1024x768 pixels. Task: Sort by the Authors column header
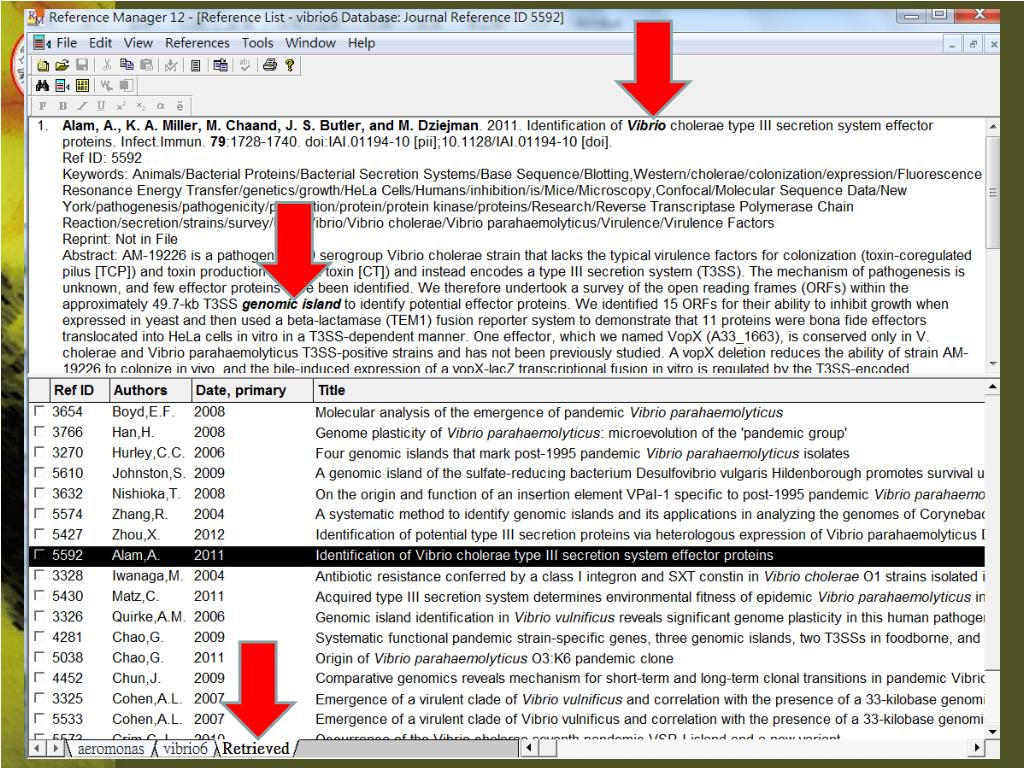(x=150, y=390)
